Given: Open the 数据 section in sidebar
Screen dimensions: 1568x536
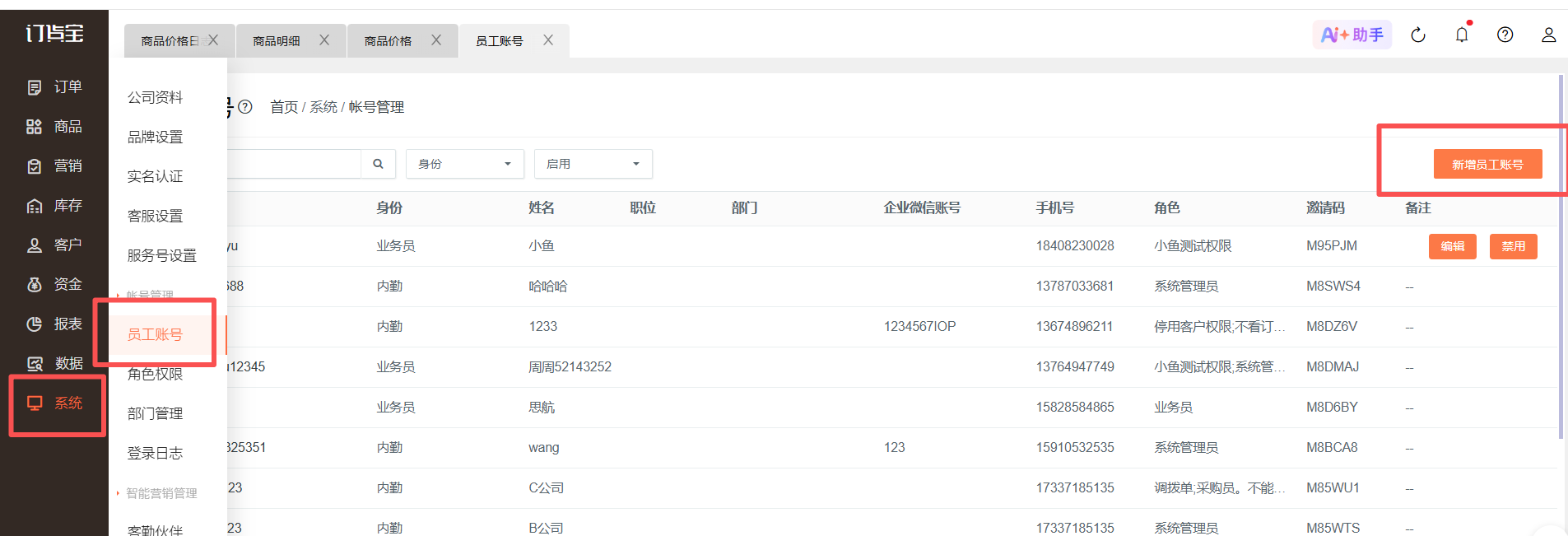Looking at the screenshot, I should coord(54,364).
